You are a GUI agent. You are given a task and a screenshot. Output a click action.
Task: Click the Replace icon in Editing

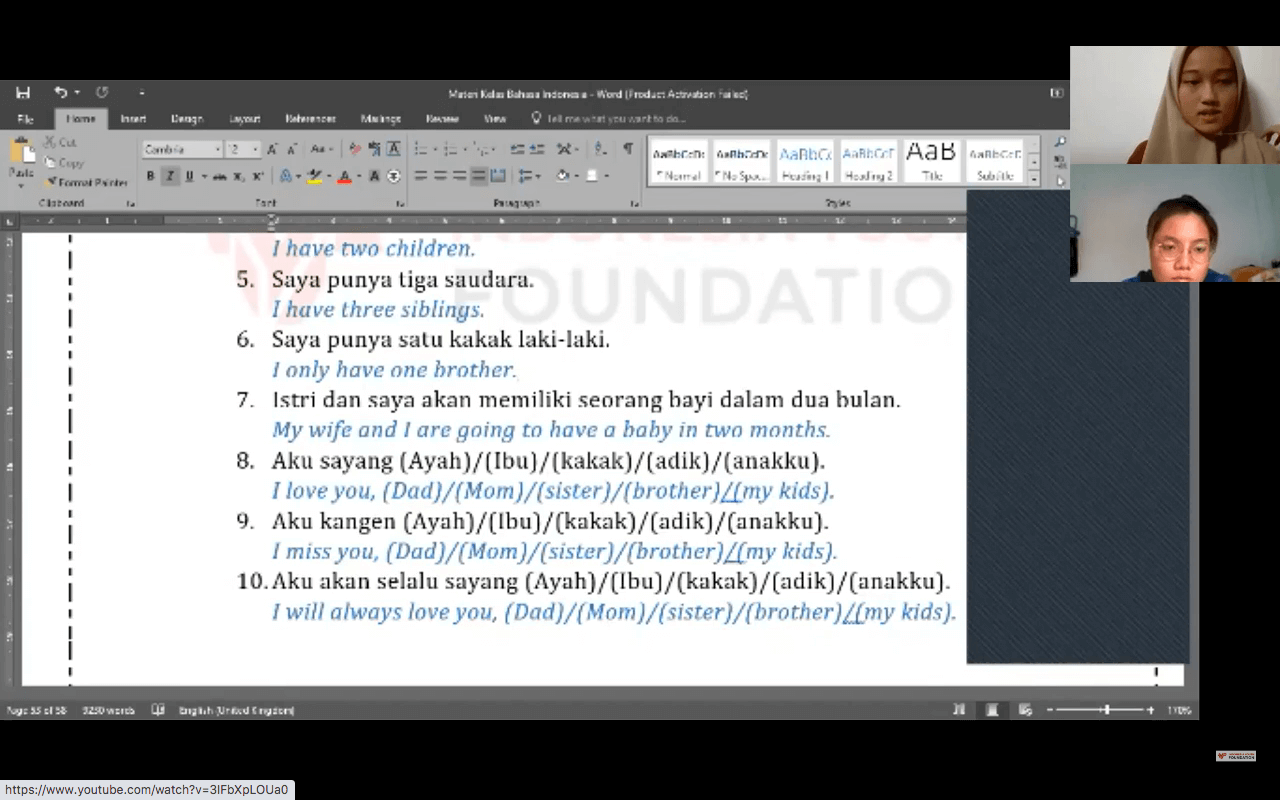1060,162
